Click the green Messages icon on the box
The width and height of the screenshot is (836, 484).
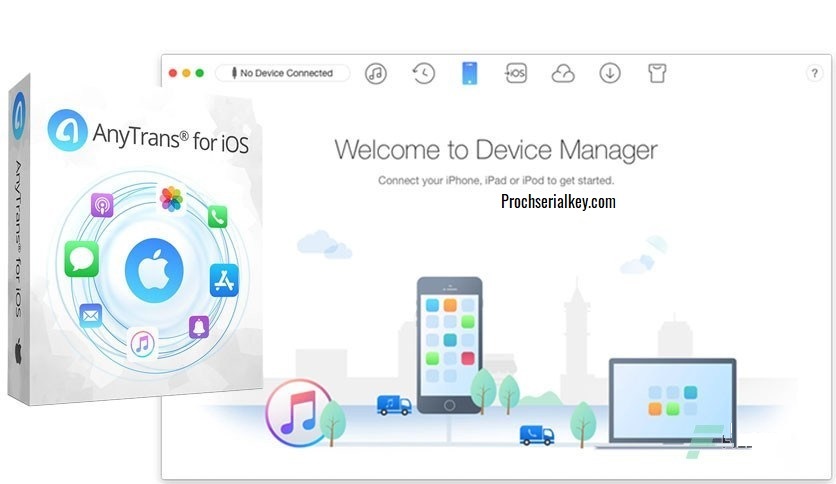point(82,259)
